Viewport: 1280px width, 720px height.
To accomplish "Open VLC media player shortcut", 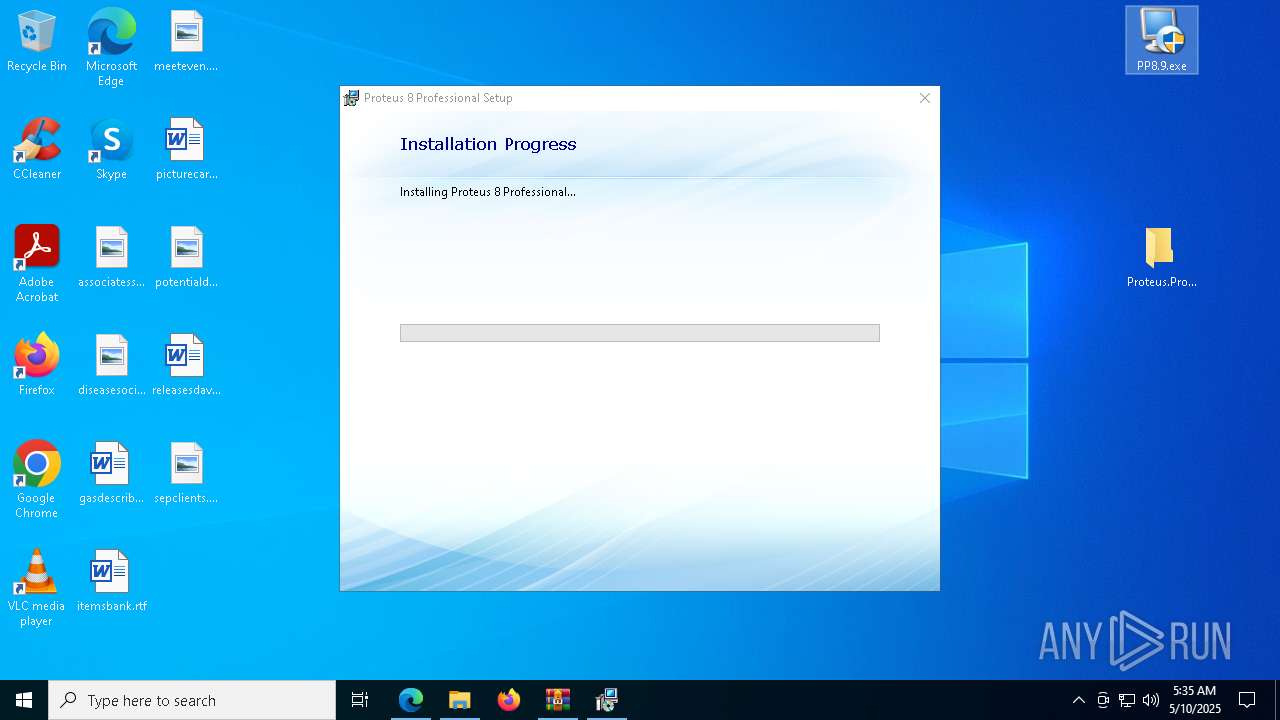I will pyautogui.click(x=37, y=588).
